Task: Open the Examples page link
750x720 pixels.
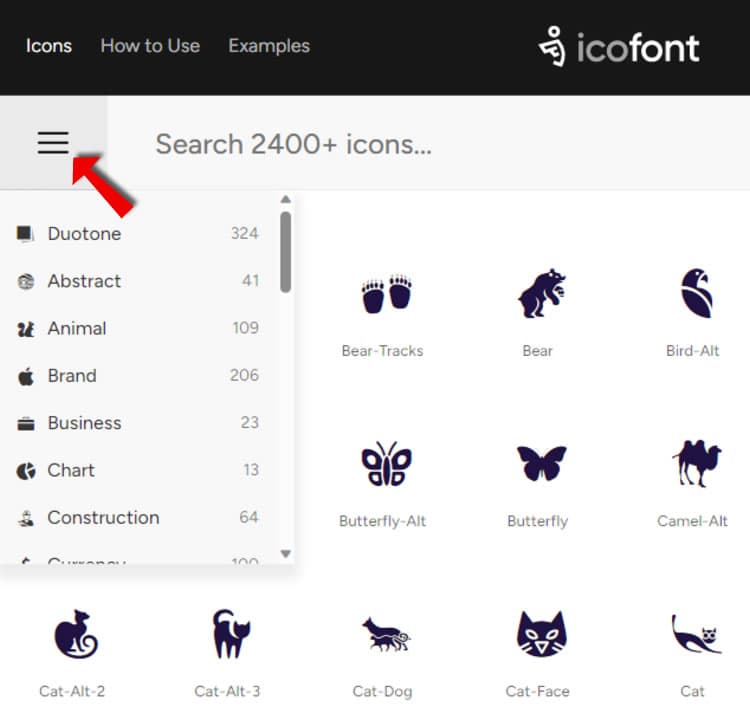Action: (x=269, y=46)
